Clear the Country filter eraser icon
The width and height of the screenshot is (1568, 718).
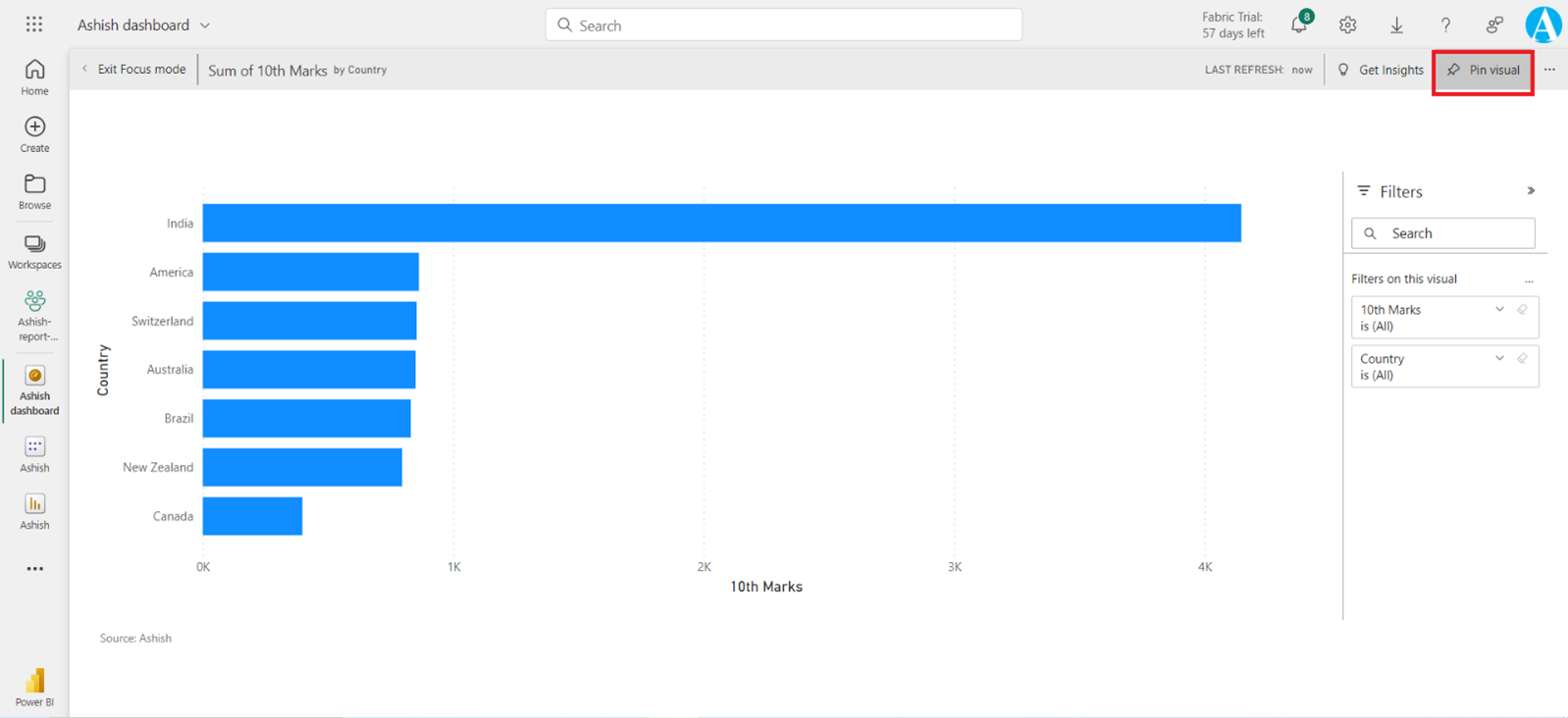[1523, 359]
